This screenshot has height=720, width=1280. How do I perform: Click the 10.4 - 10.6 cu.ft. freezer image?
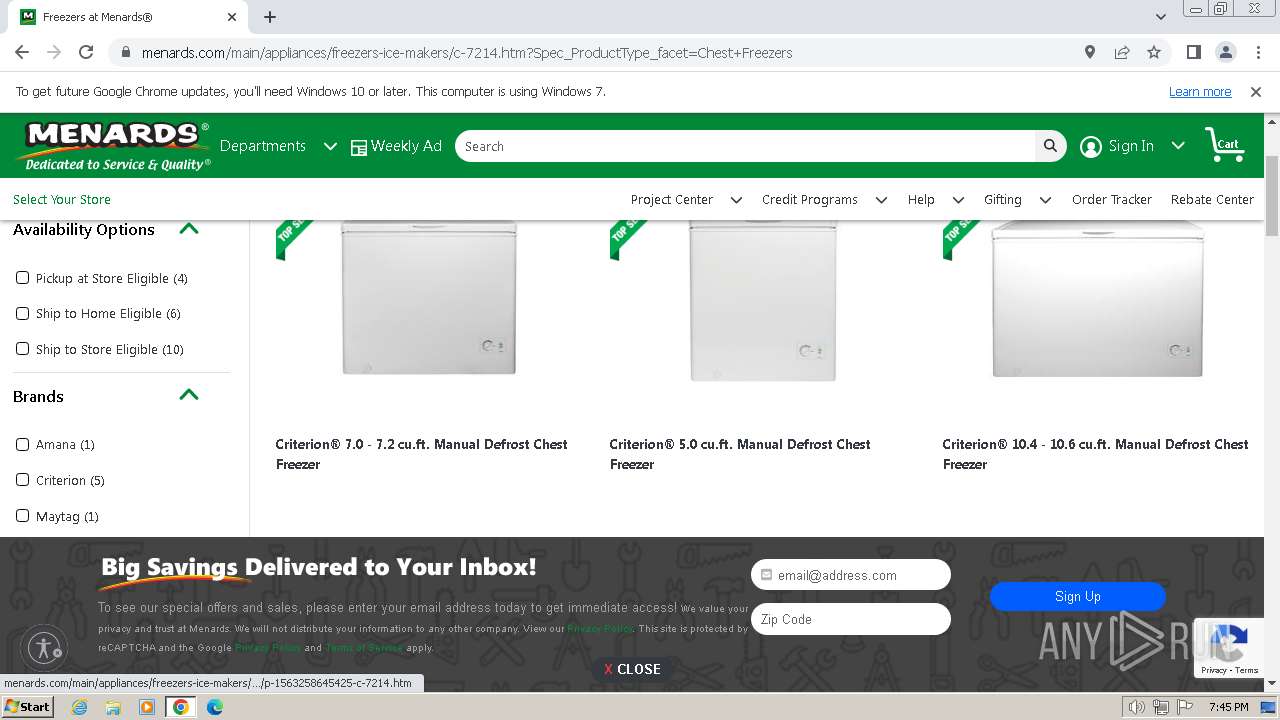tap(1097, 299)
